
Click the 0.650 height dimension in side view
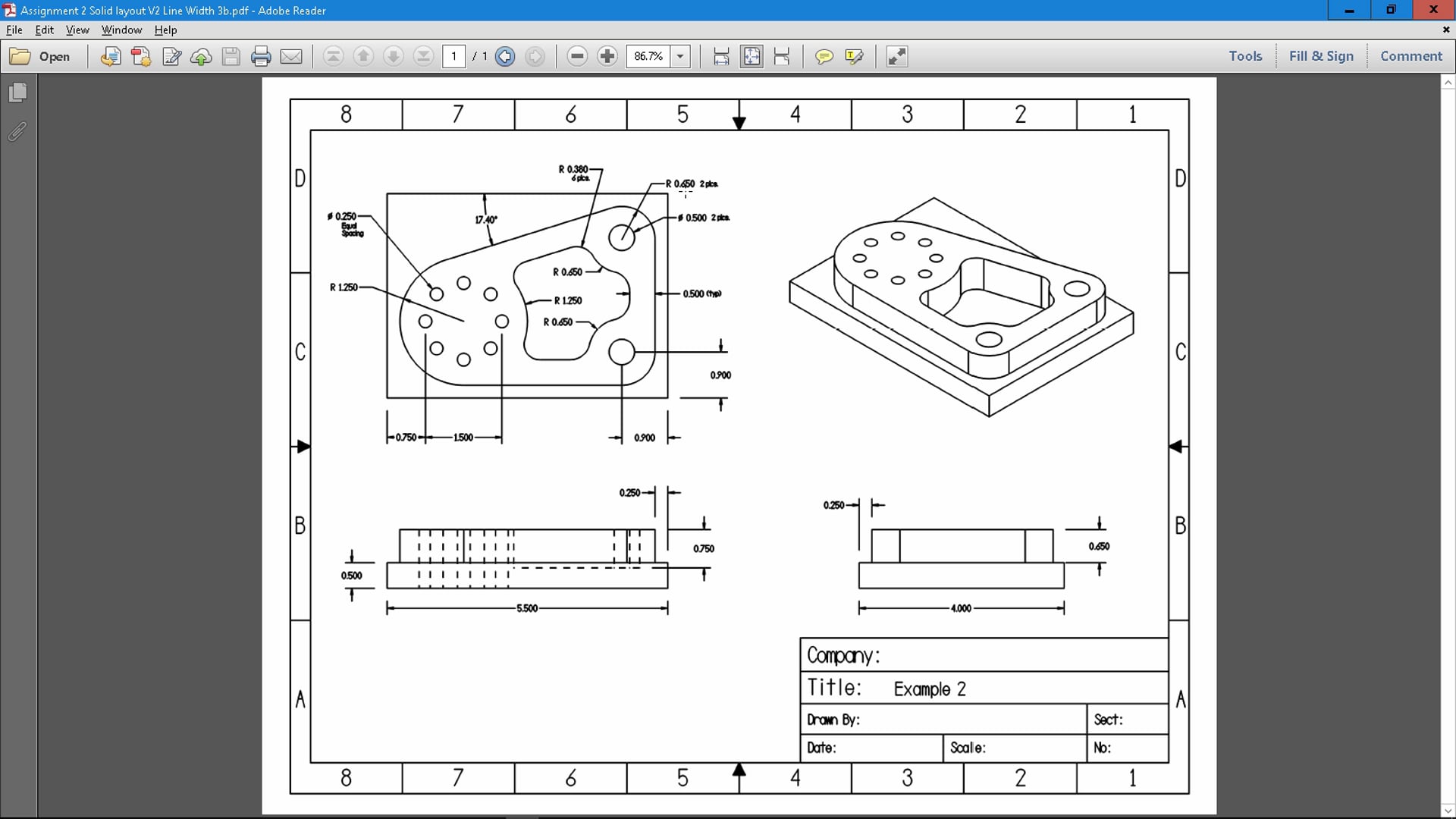click(1099, 546)
